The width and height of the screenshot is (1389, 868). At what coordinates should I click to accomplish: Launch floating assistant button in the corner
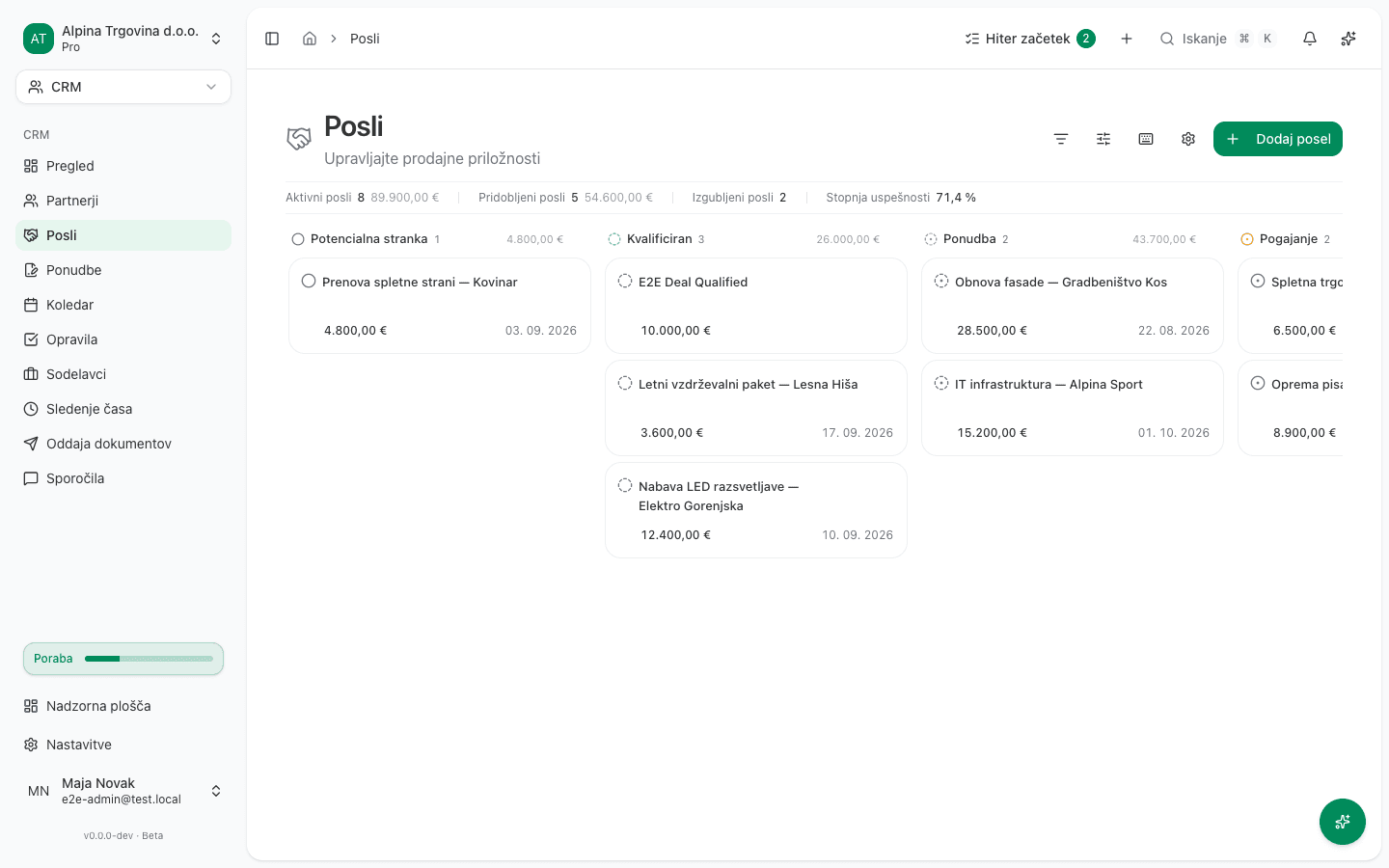[x=1343, y=822]
